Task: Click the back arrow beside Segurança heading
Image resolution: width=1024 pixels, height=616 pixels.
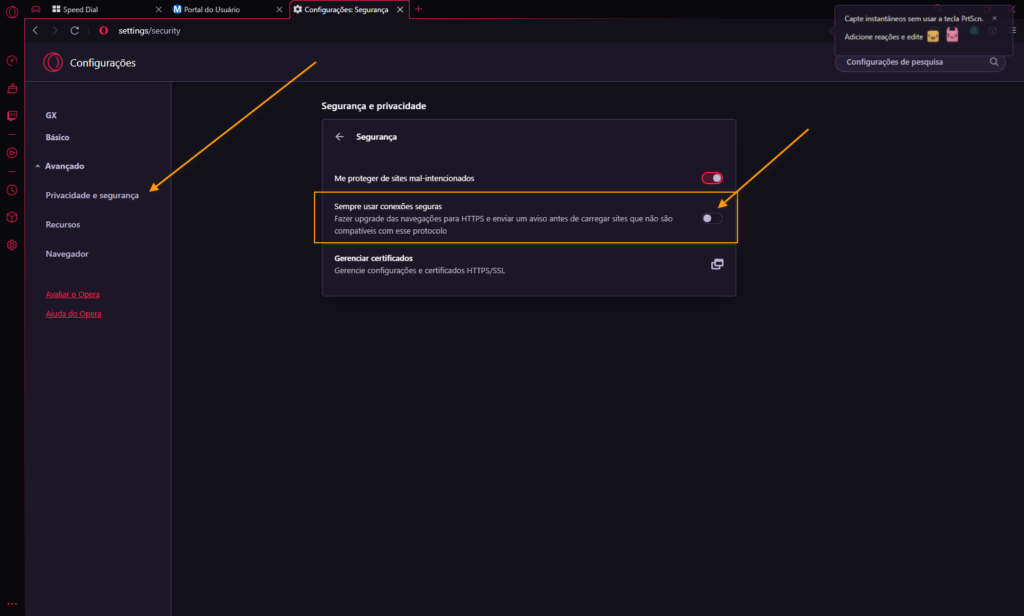Action: coord(339,136)
